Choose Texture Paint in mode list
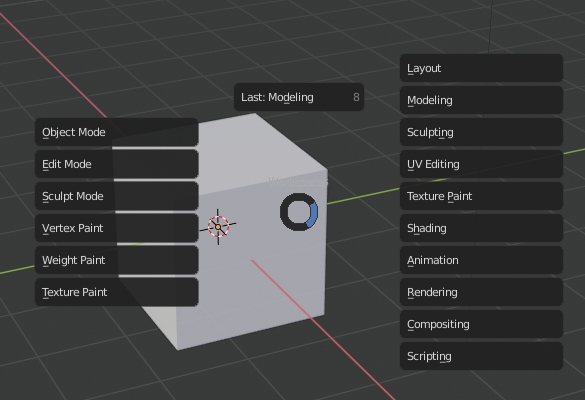The width and height of the screenshot is (585, 400). click(116, 292)
